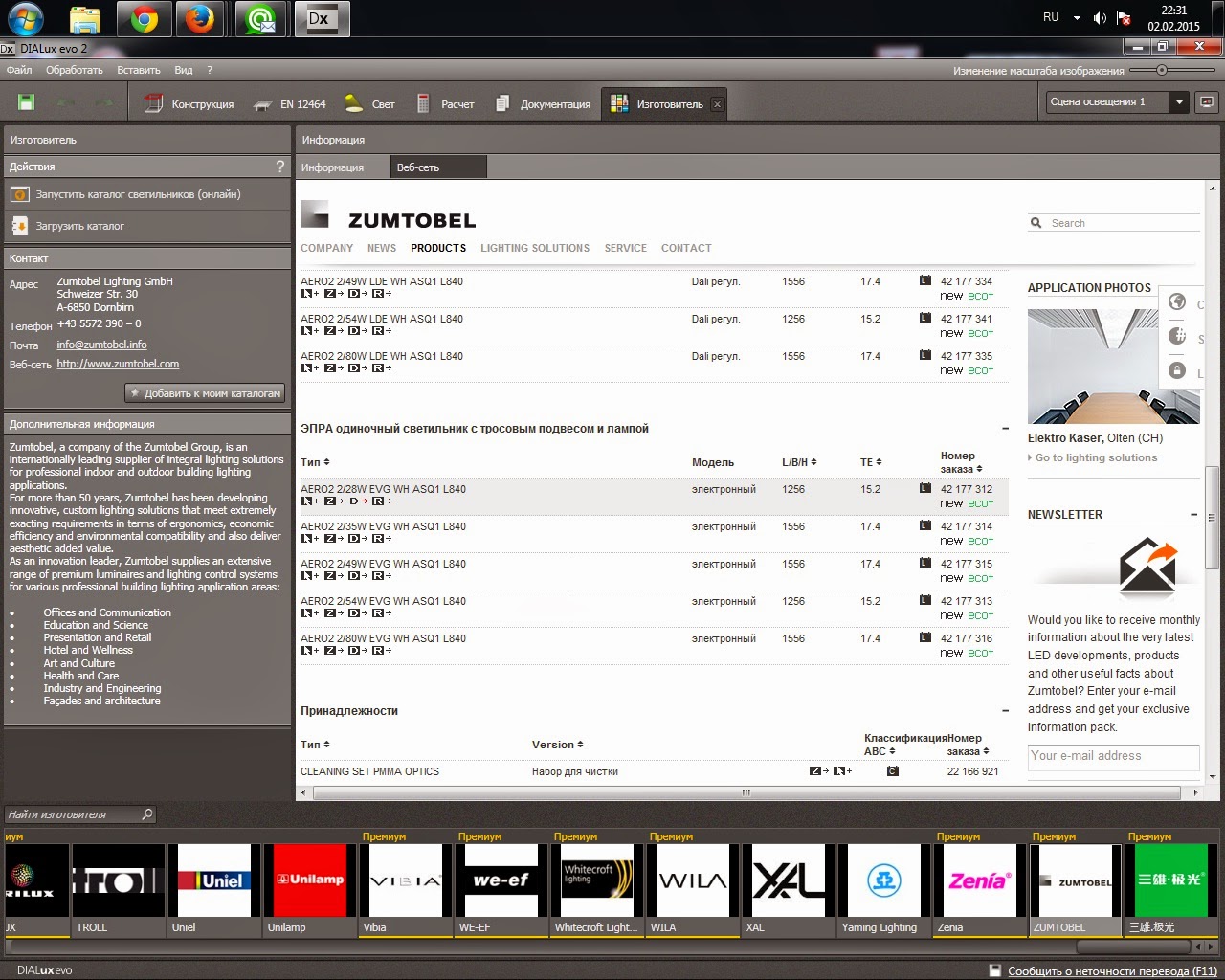Collapse the NEWSLETTER panel
Screen dimensions: 1225x980
pos(1194,515)
